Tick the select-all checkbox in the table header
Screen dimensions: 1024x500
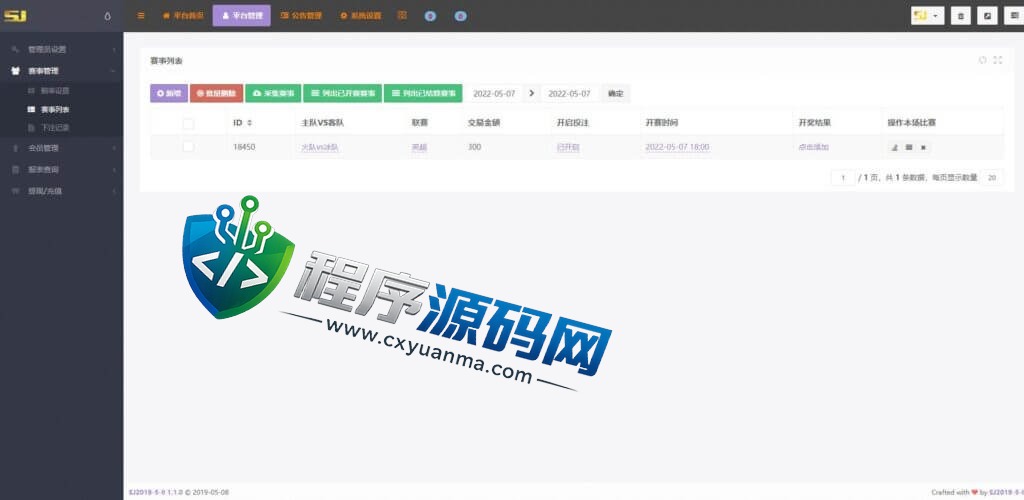click(x=188, y=123)
